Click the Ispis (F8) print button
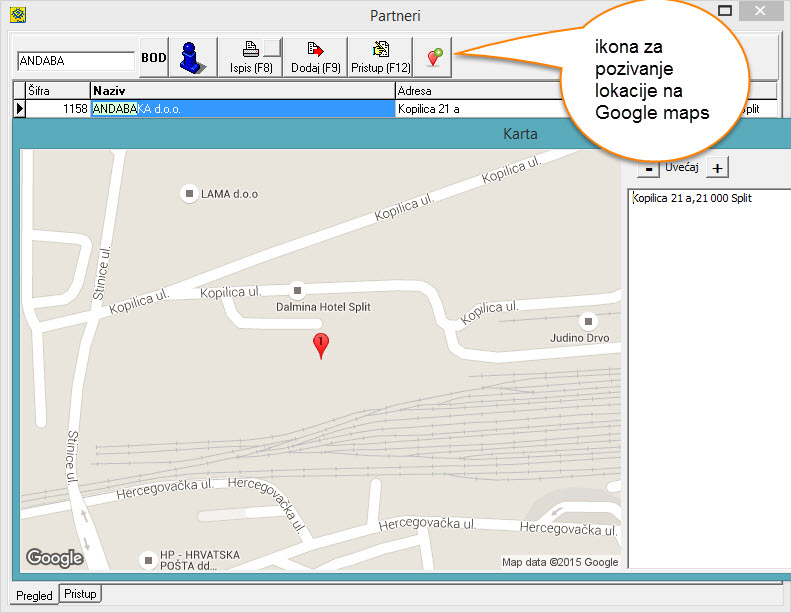This screenshot has height=613, width=791. pyautogui.click(x=251, y=57)
